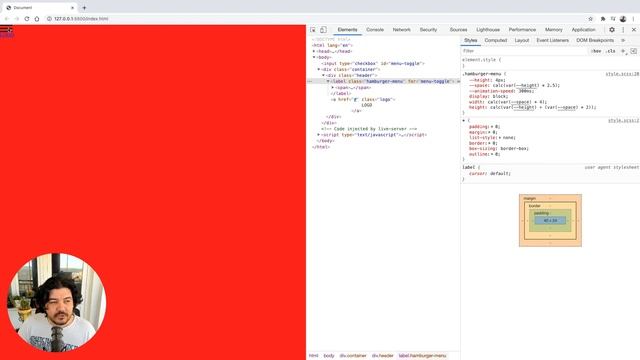Image resolution: width=640 pixels, height=360 pixels.
Task: Go forward in browser history
Action: 16,19
